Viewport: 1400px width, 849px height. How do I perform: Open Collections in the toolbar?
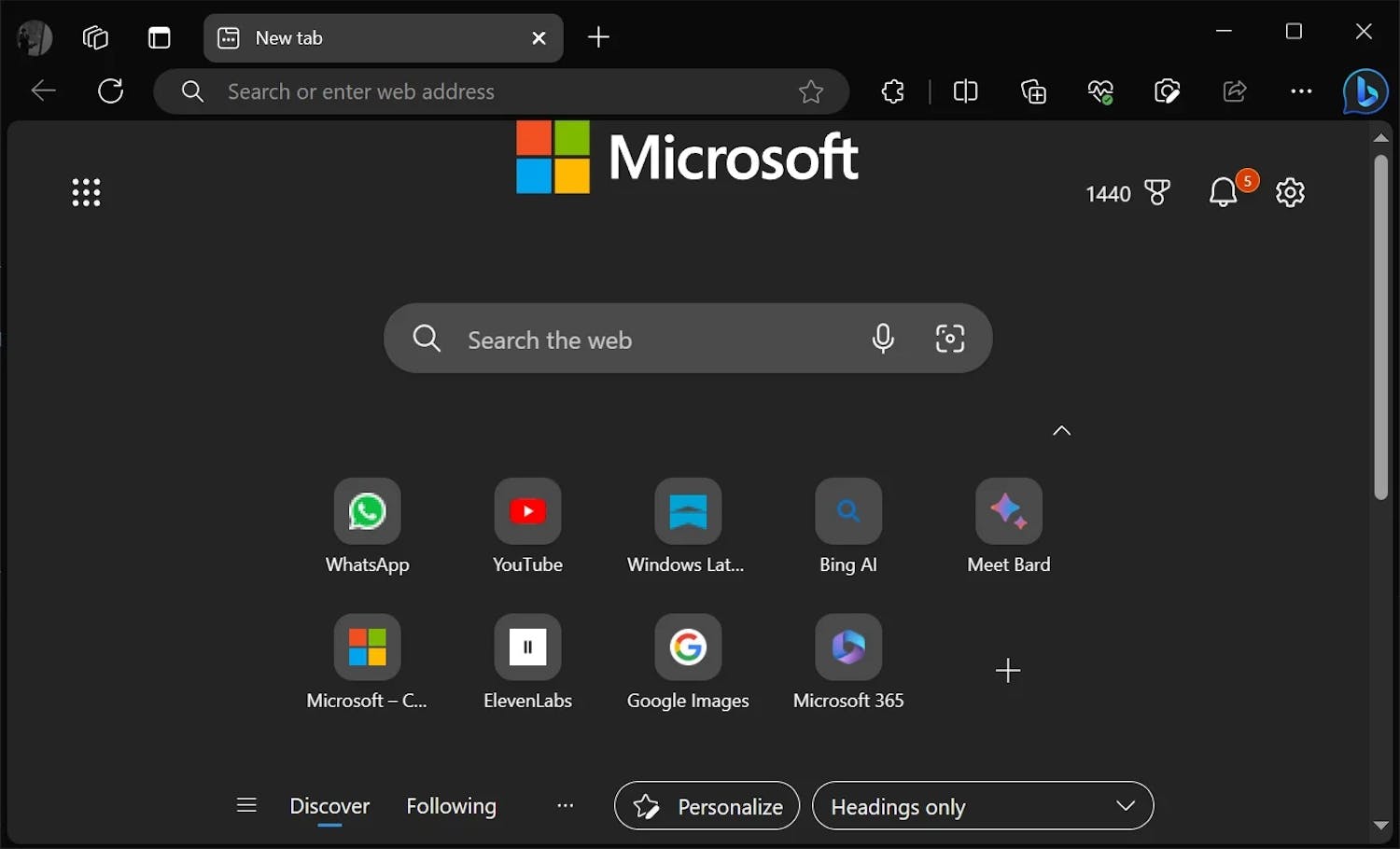pyautogui.click(x=1033, y=90)
